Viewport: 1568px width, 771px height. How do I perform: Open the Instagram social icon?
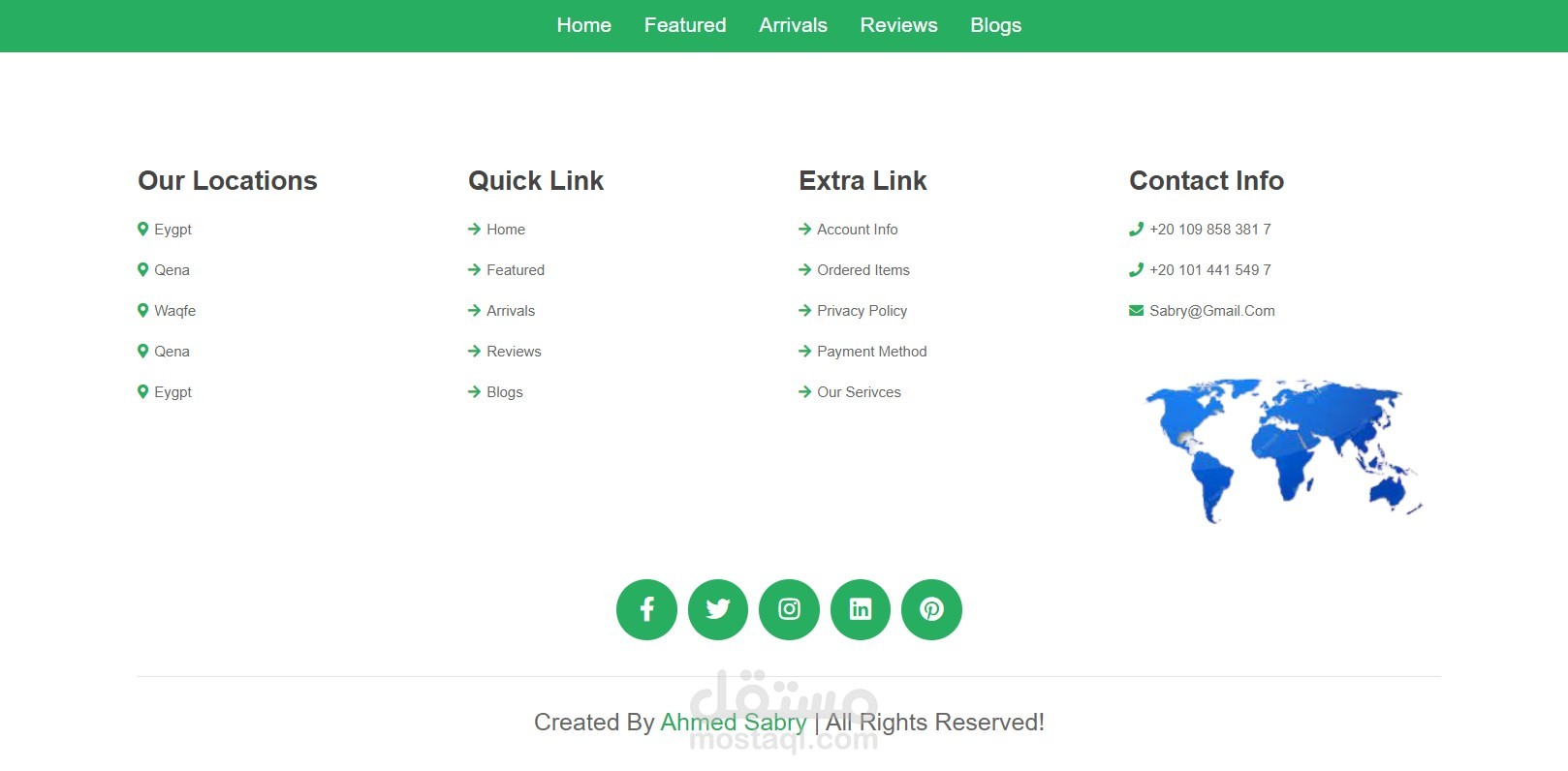[x=789, y=609]
